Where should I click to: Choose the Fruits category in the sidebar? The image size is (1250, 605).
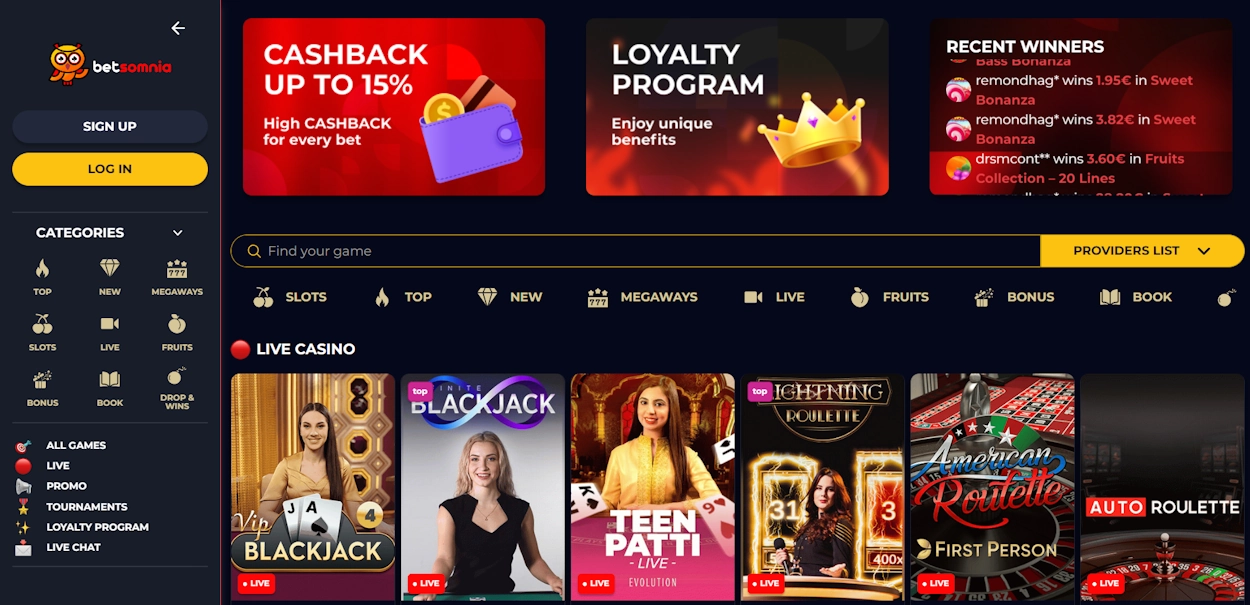(x=177, y=333)
